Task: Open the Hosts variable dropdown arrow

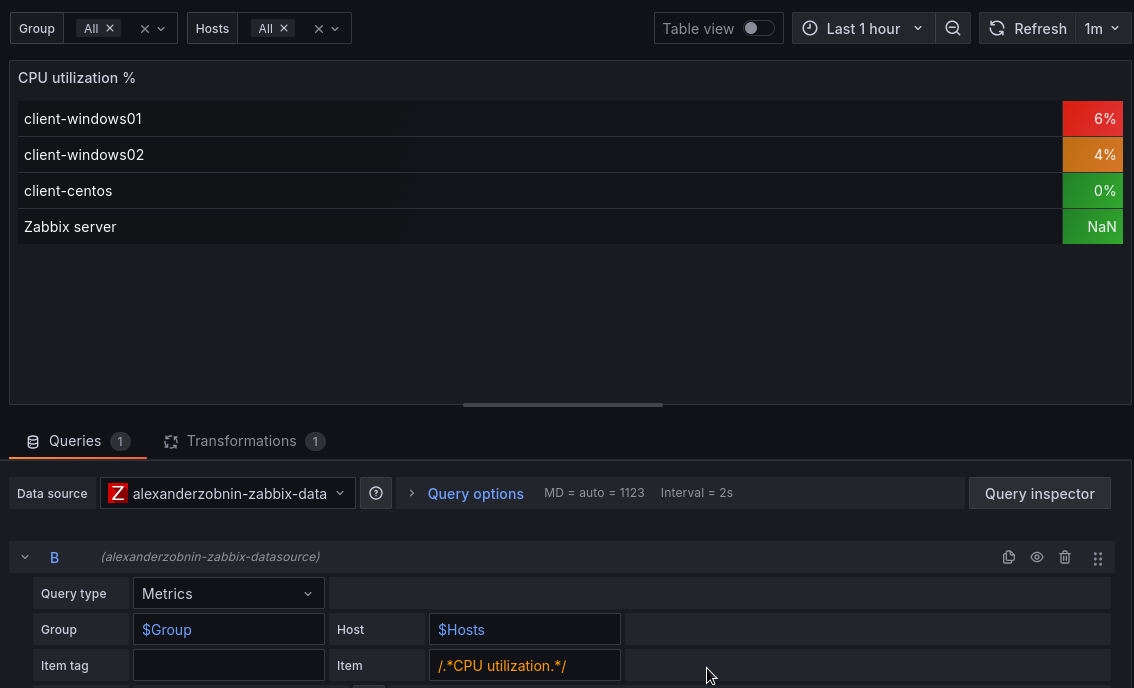Action: click(335, 29)
